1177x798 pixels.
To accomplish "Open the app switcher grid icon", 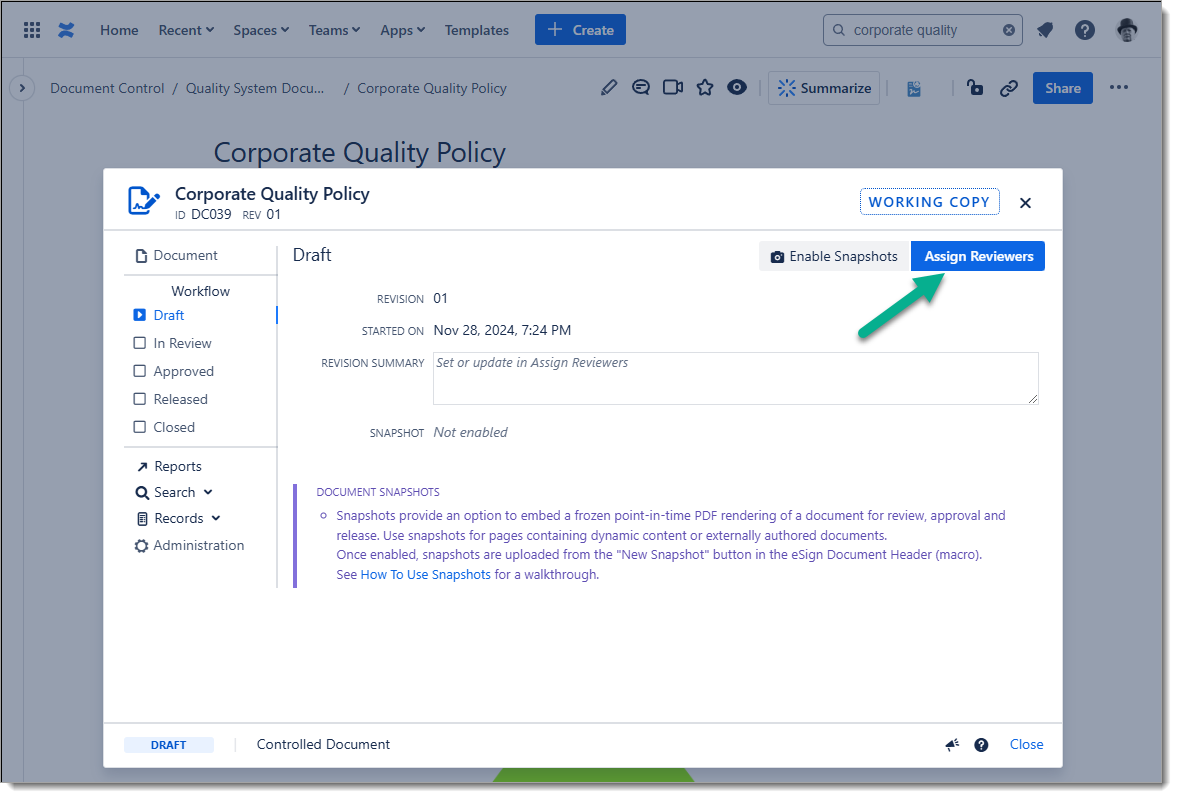I will coord(32,30).
